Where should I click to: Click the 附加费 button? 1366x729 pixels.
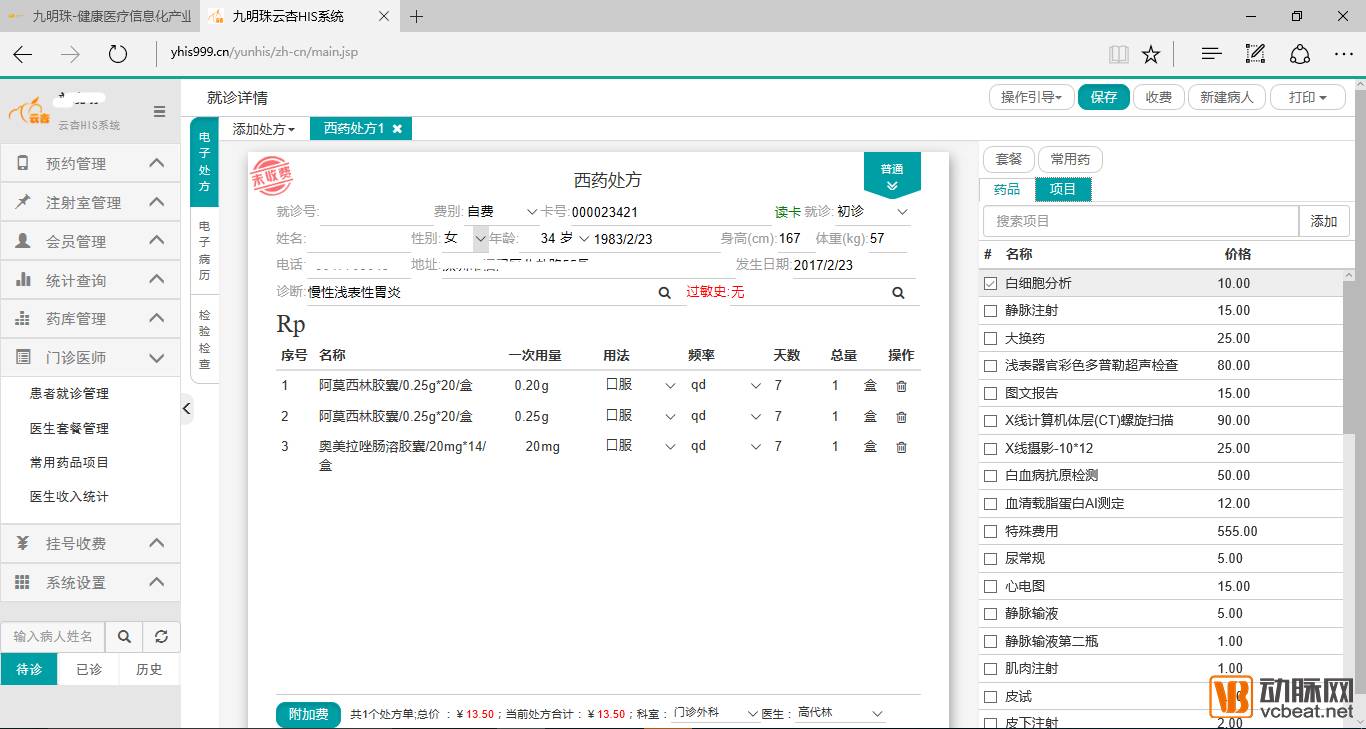coord(308,714)
